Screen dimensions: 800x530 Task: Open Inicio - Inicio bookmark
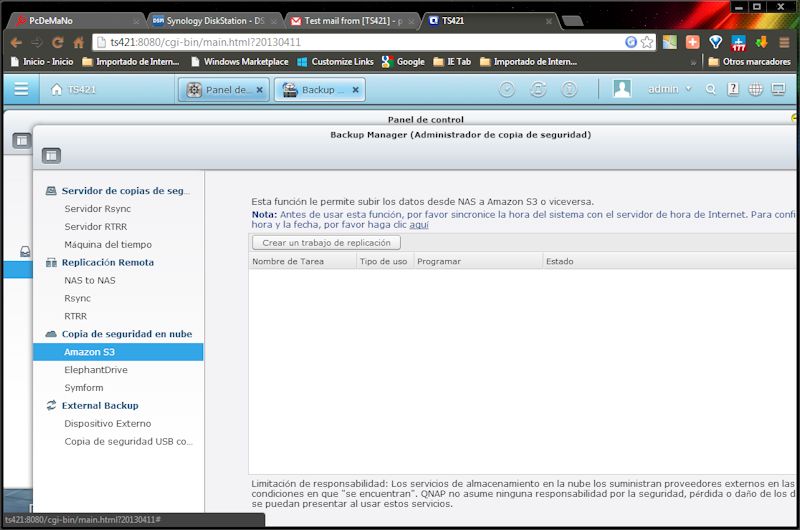click(42, 62)
